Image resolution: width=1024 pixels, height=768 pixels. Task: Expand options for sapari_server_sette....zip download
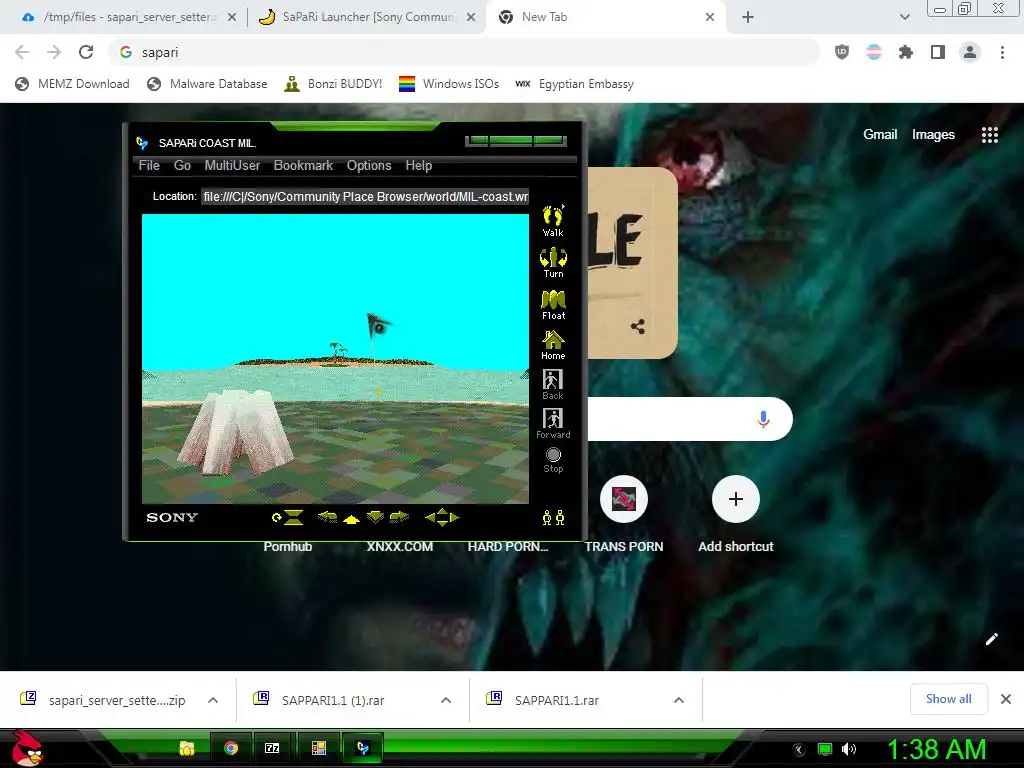[x=213, y=700]
